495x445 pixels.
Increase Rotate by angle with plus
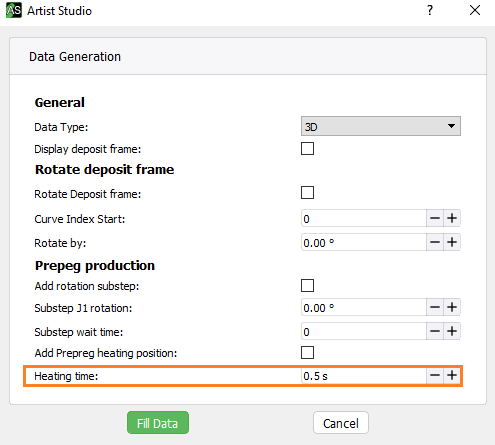(452, 242)
